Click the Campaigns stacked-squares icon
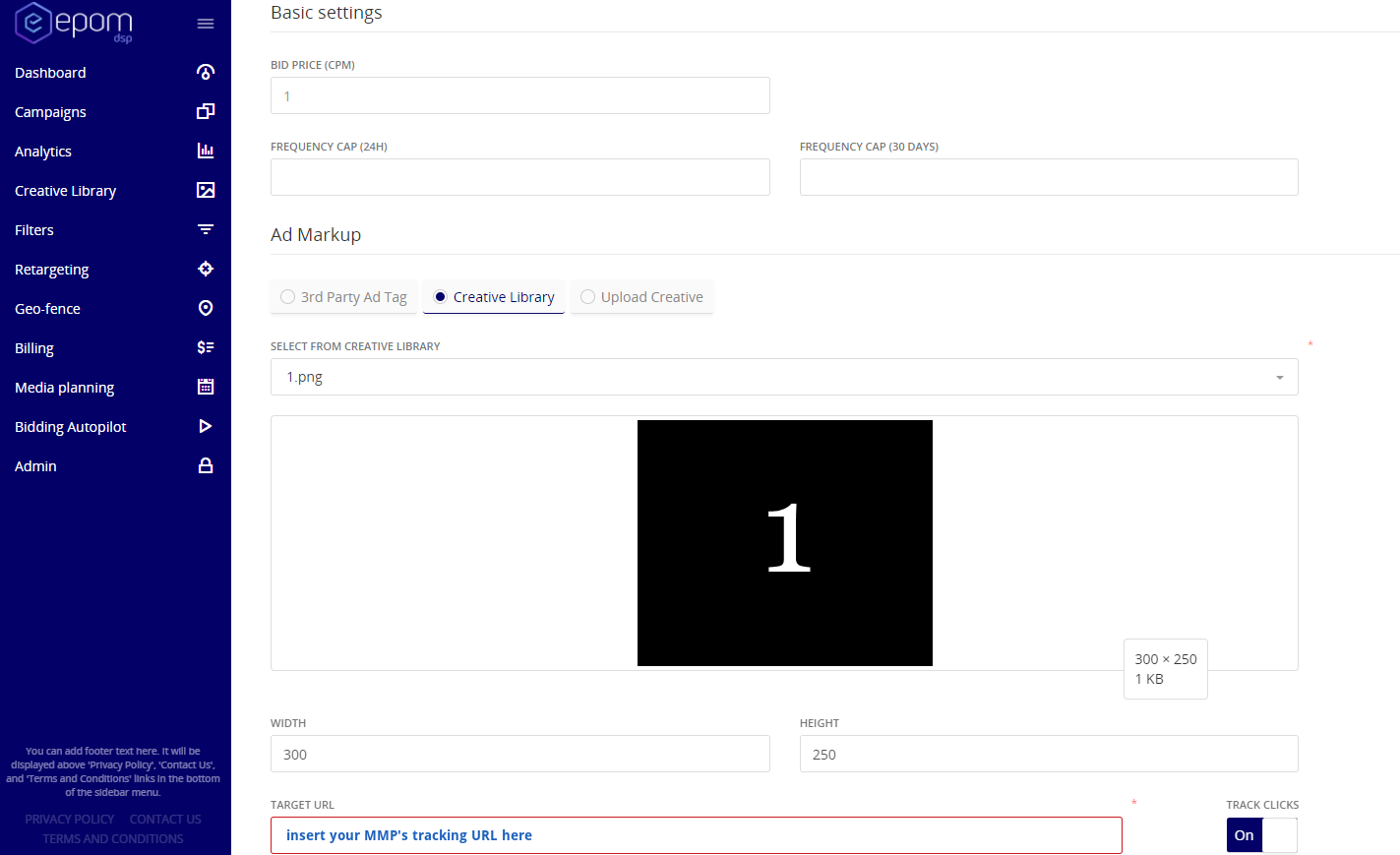The height and width of the screenshot is (855, 1400). click(206, 111)
